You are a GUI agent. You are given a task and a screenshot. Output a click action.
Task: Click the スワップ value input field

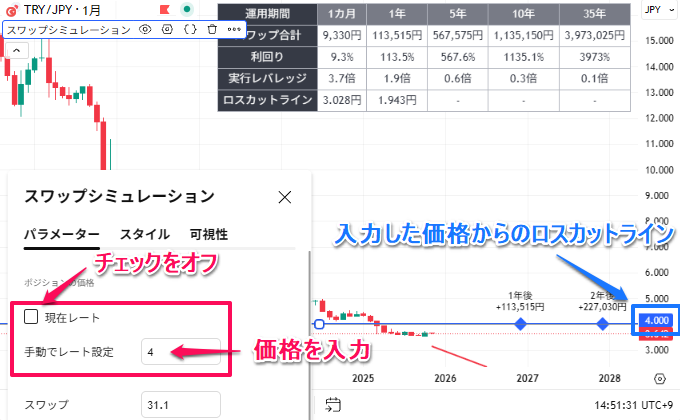[x=181, y=405]
